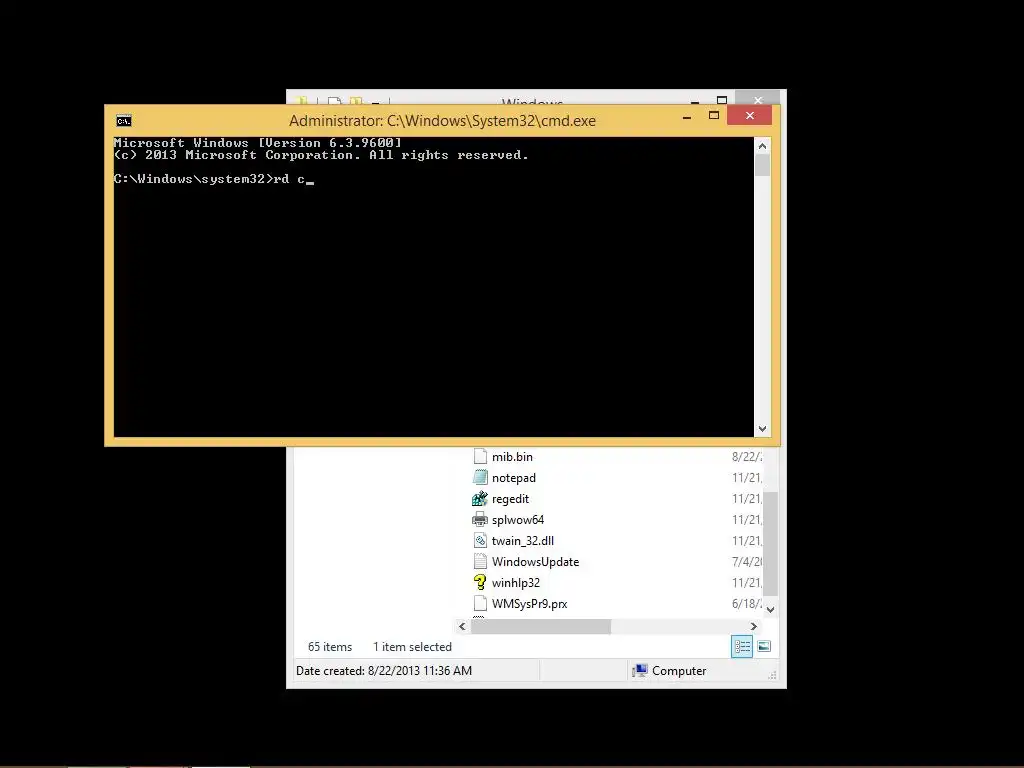
Task: Click the Computer icon in Explorer status bar
Action: pos(640,671)
